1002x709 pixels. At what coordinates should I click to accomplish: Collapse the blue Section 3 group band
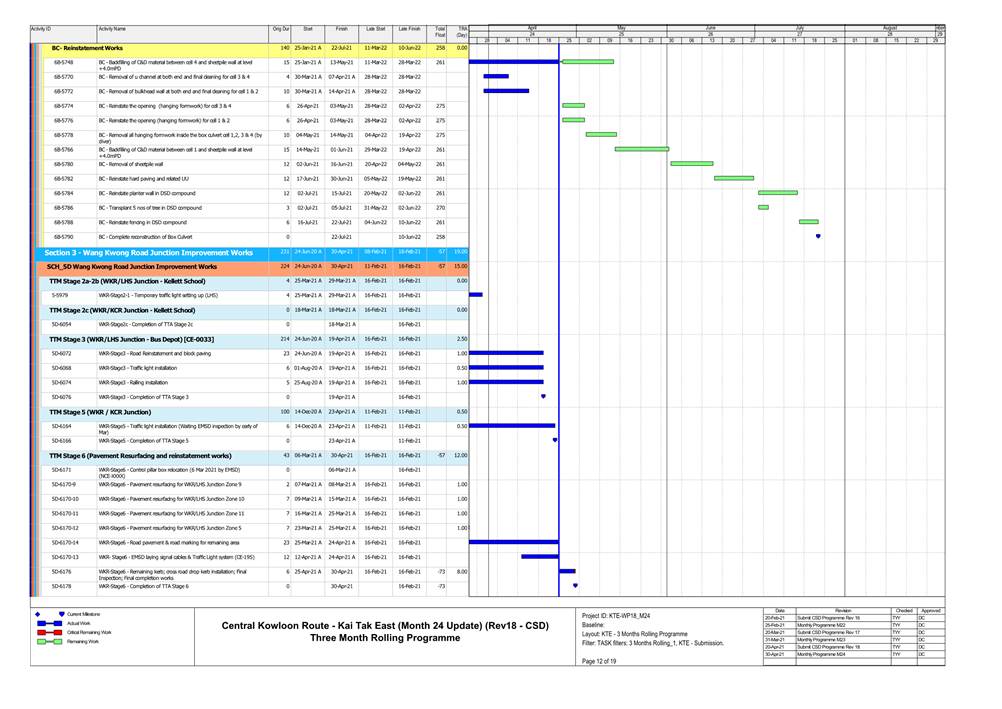pos(149,252)
